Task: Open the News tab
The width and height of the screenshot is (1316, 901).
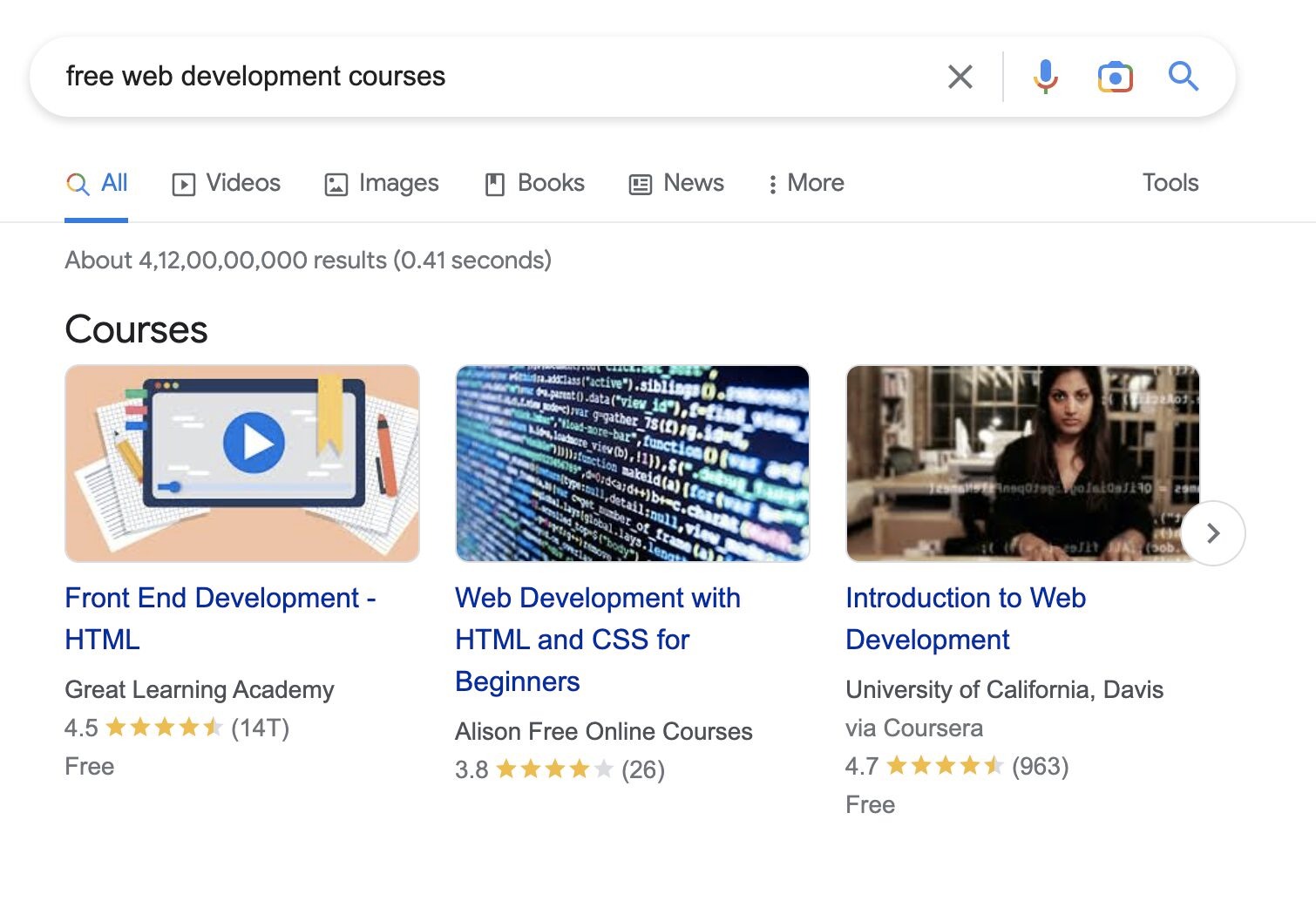Action: click(676, 183)
